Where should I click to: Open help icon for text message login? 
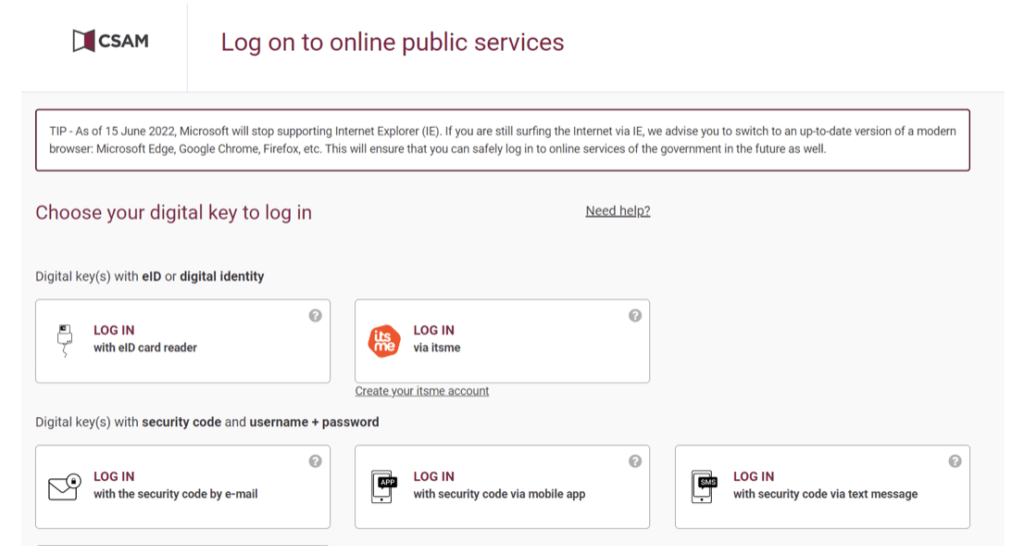click(955, 461)
